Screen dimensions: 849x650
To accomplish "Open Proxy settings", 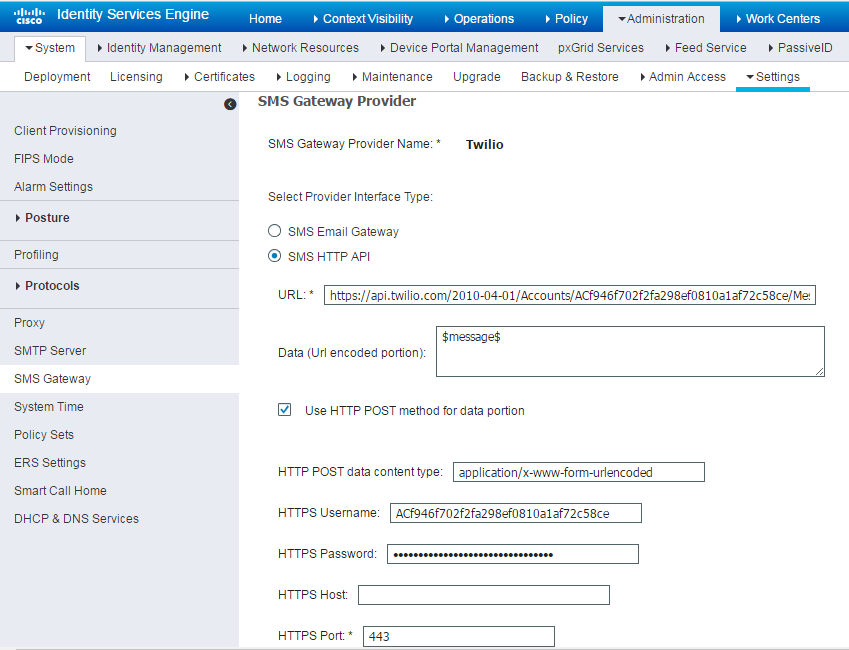I will pyautogui.click(x=29, y=322).
